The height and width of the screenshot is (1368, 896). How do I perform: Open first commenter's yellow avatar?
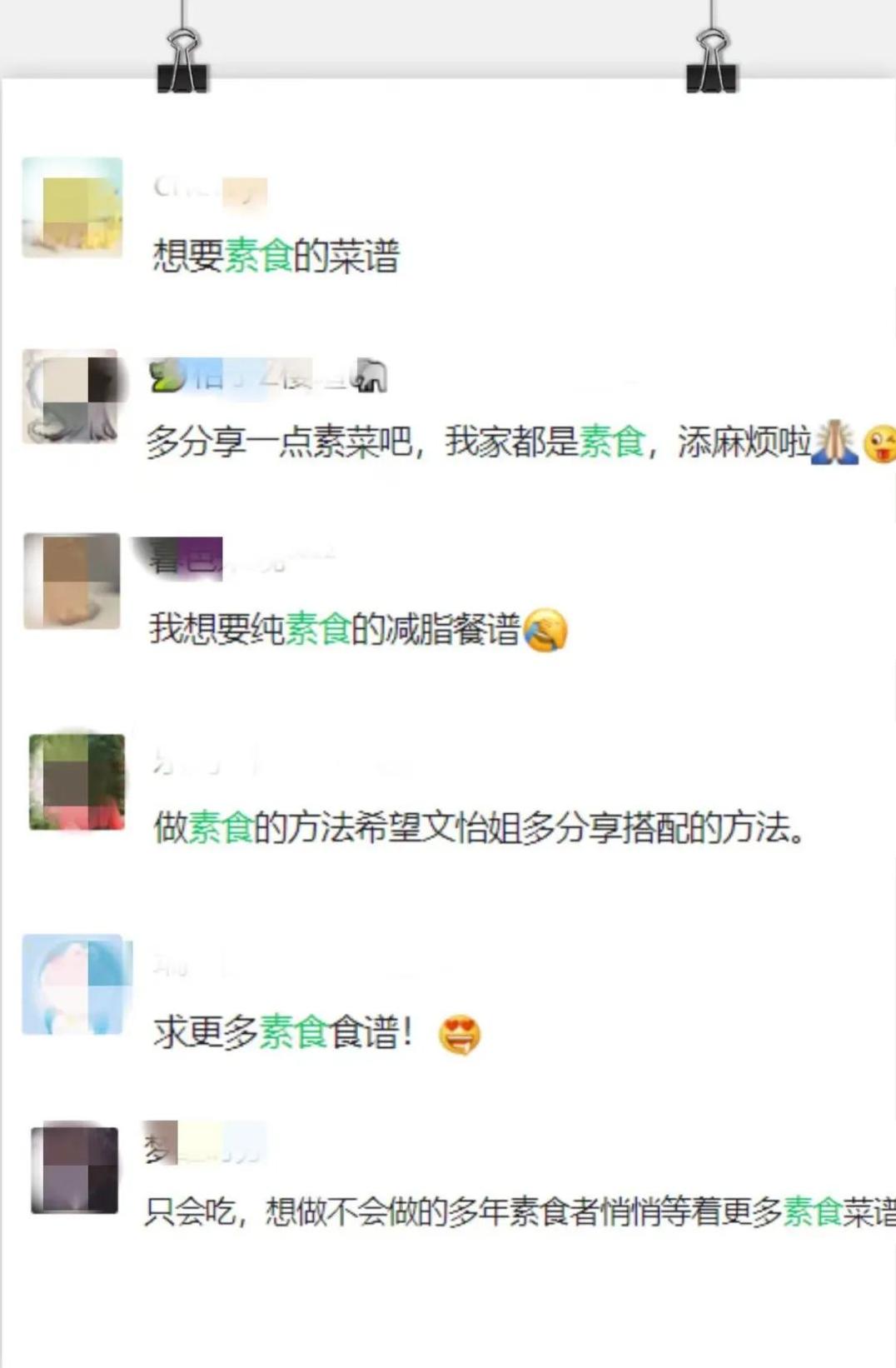point(72,207)
